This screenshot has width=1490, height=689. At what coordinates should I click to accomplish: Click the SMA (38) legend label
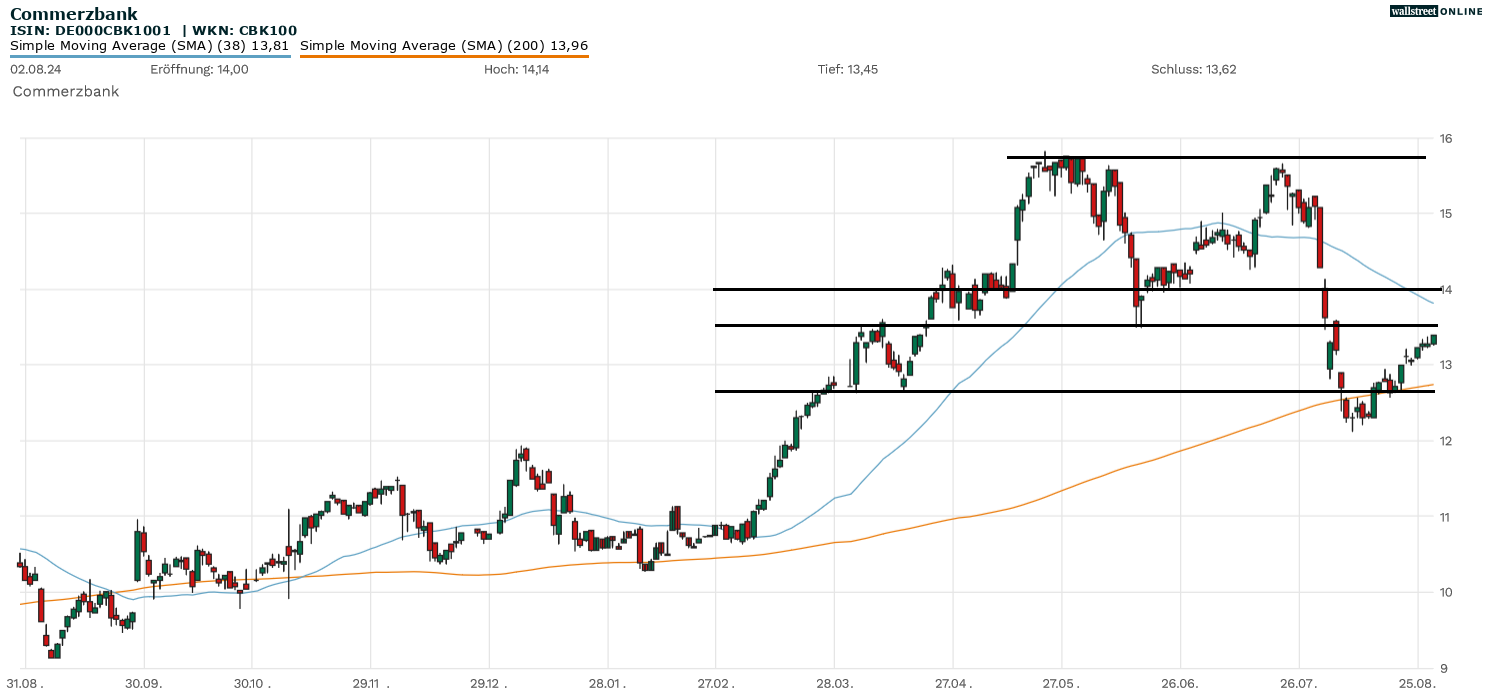(x=149, y=45)
